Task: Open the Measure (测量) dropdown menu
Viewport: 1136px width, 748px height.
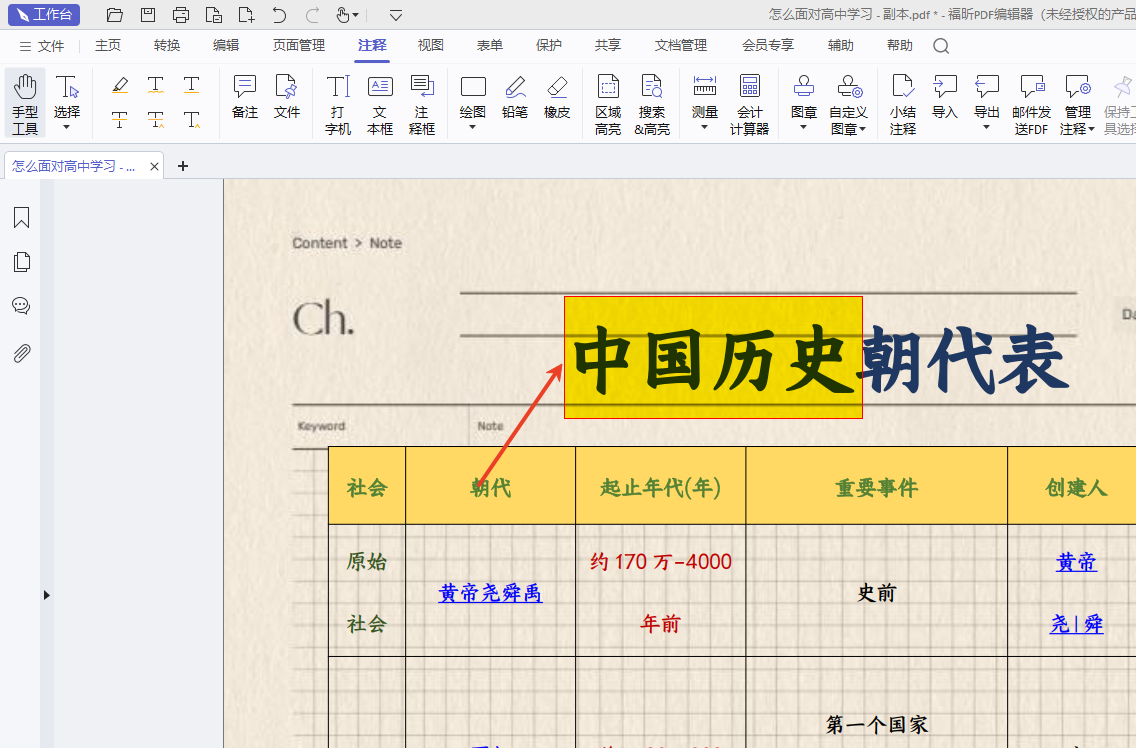Action: (705, 127)
